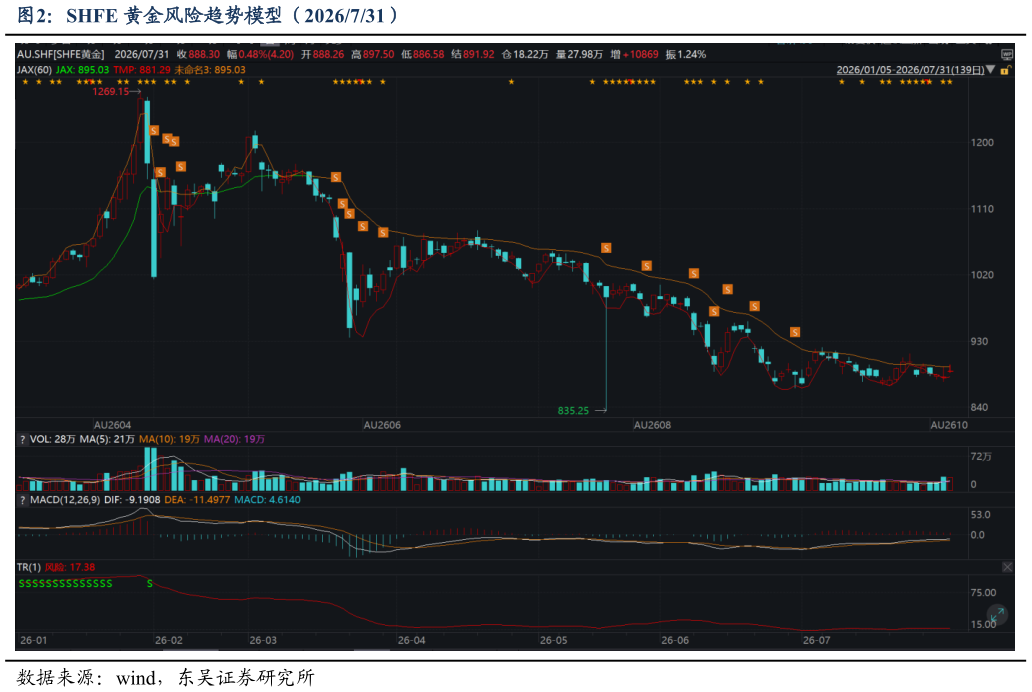Viewport: 1032px width, 692px height.
Task: Click the 26-05 date axis label
Action: click(554, 640)
